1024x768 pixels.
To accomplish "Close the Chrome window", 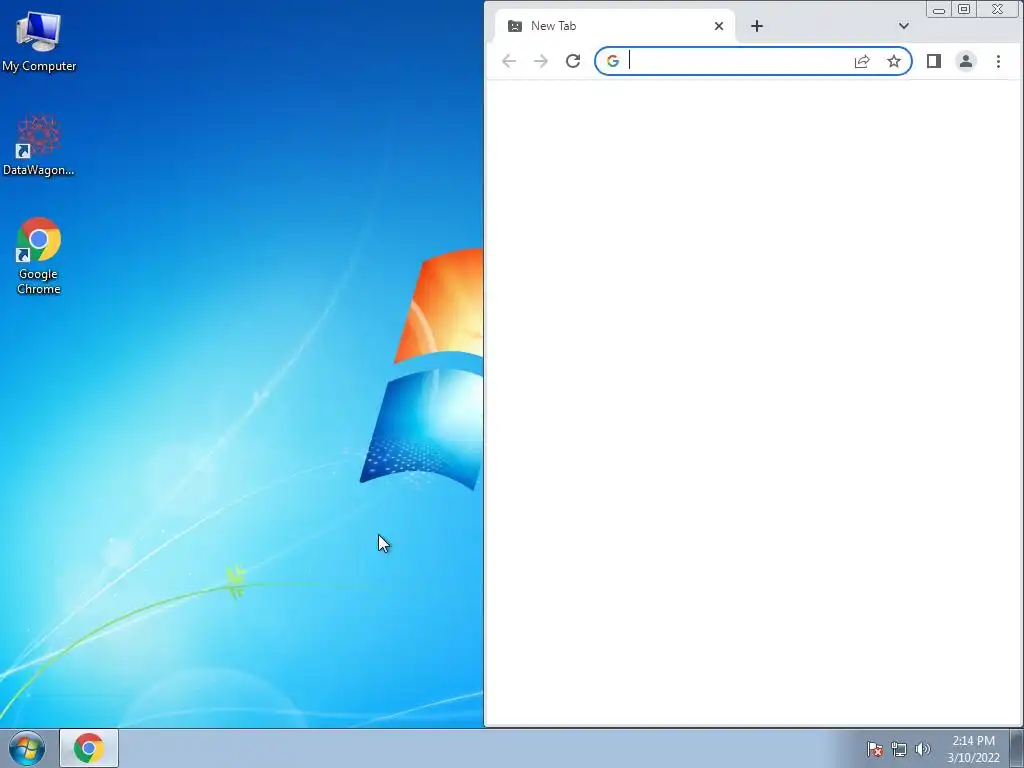I will pyautogui.click(x=997, y=9).
